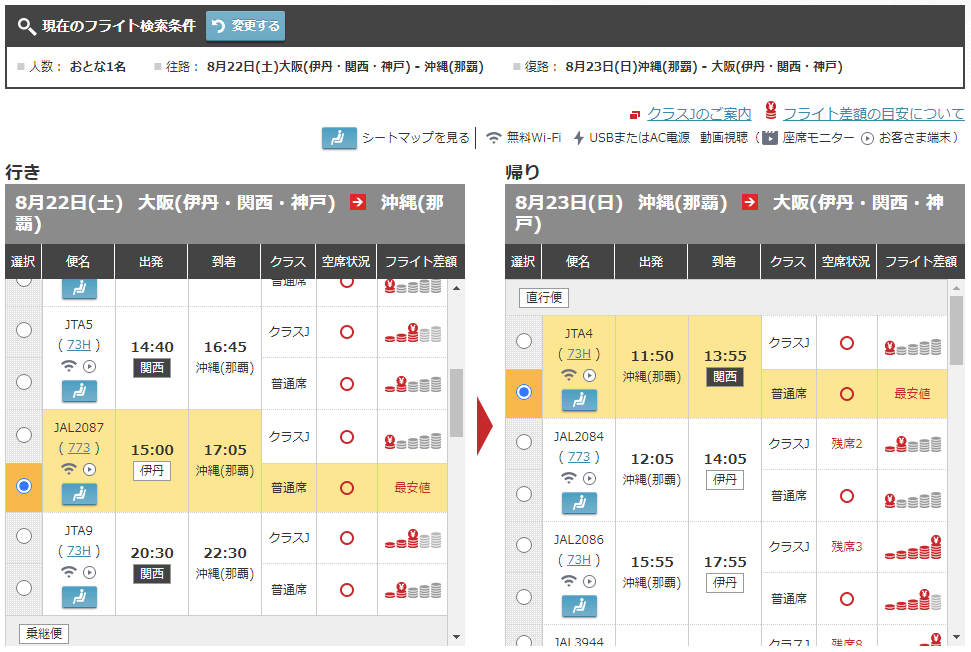971x652 pixels.
Task: Open seat map for JAL2087 flight
Action: click(x=79, y=494)
